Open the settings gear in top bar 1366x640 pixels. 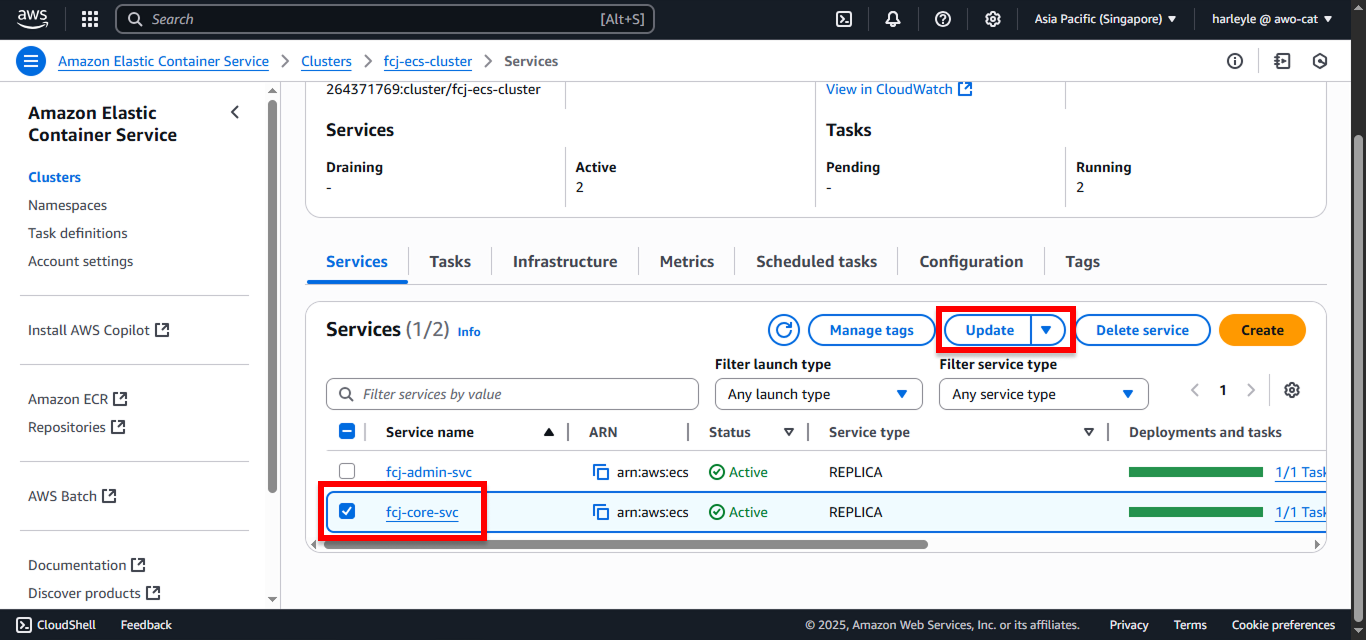pyautogui.click(x=993, y=19)
